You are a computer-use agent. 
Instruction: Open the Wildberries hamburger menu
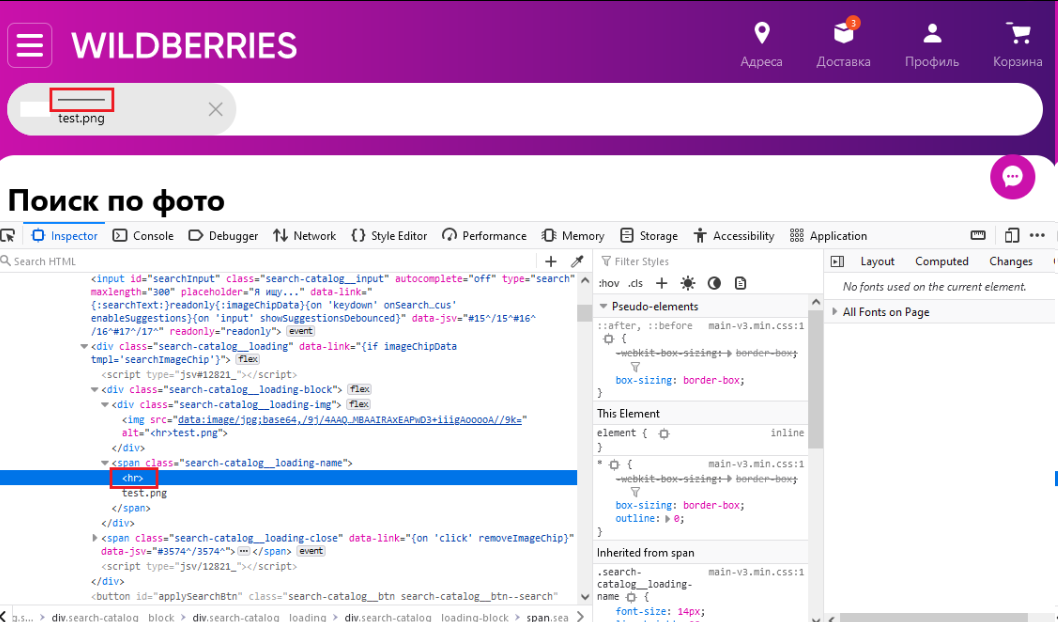point(30,45)
